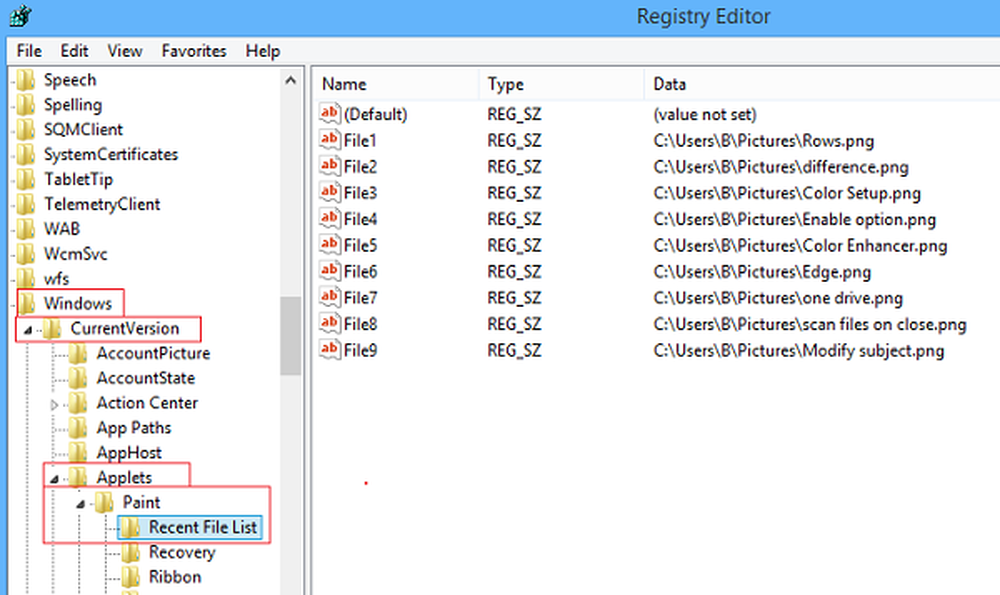The image size is (1000, 595).
Task: Click the File9 string value icon
Action: [330, 350]
